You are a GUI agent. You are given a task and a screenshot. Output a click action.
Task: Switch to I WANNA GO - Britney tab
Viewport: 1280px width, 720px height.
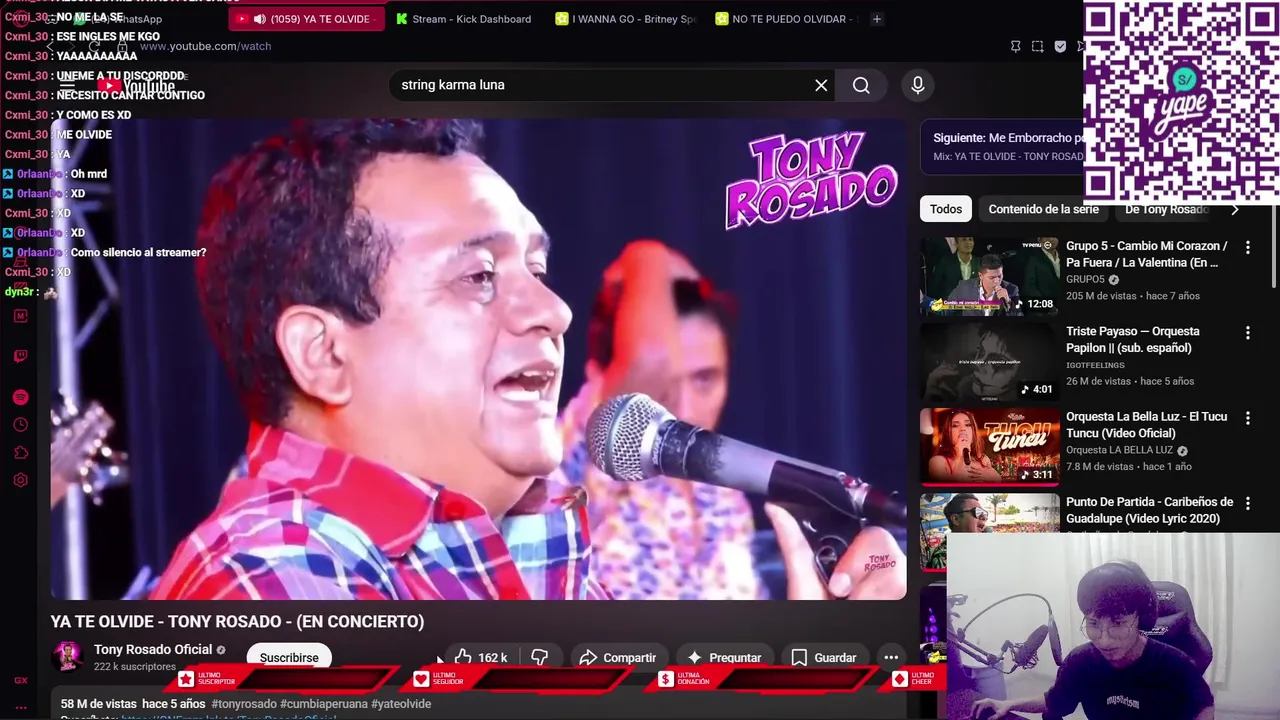[625, 19]
